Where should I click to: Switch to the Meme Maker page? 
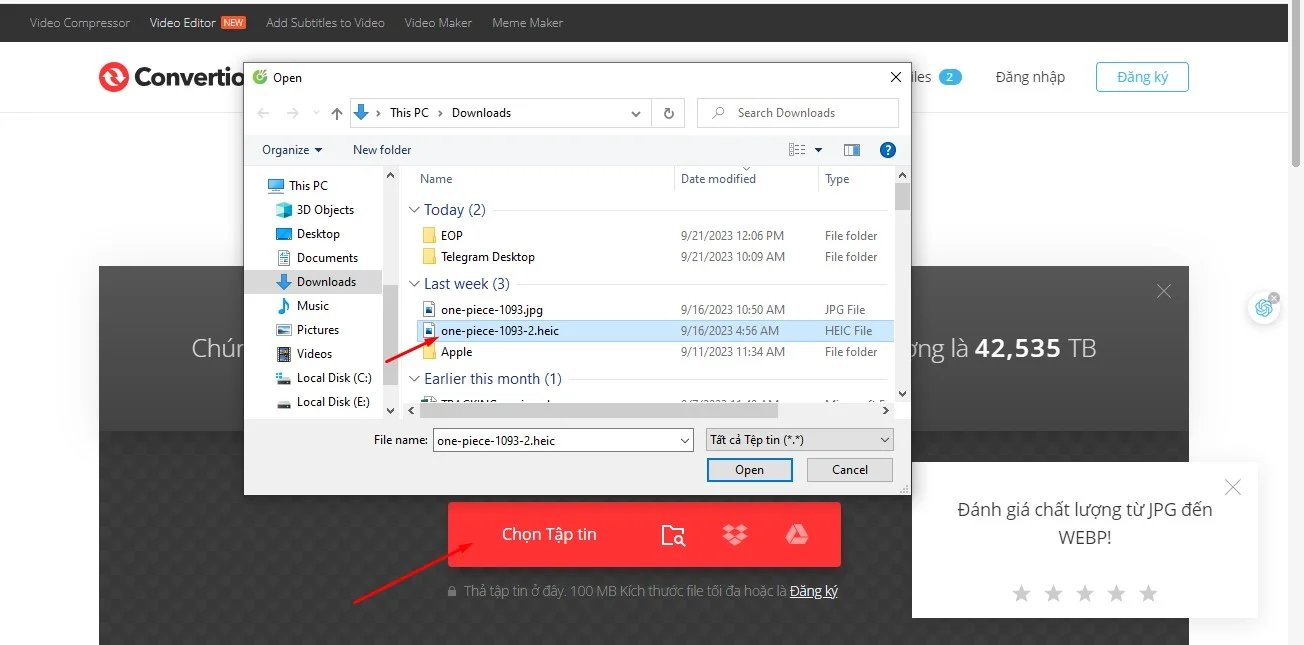click(x=527, y=22)
